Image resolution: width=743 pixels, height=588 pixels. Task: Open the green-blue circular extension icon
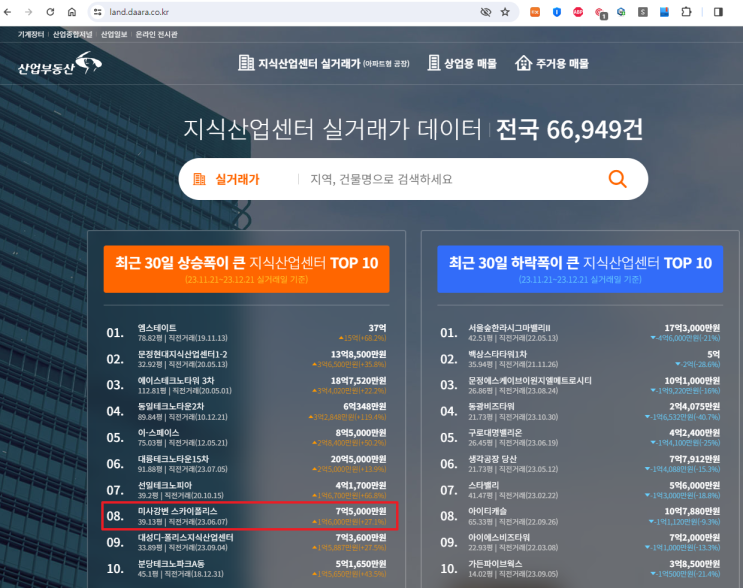(621, 12)
